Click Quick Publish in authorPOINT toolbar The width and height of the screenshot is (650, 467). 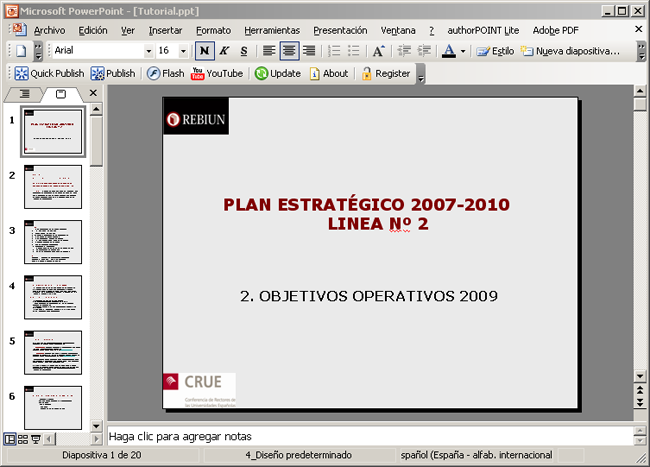tap(49, 73)
